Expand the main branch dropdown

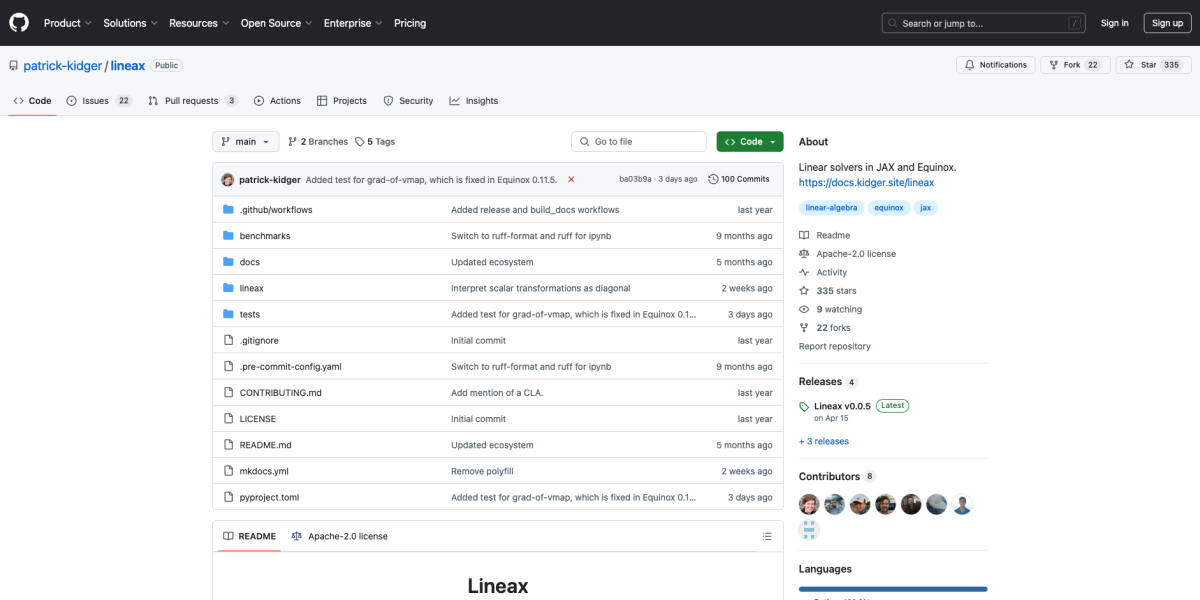(245, 142)
